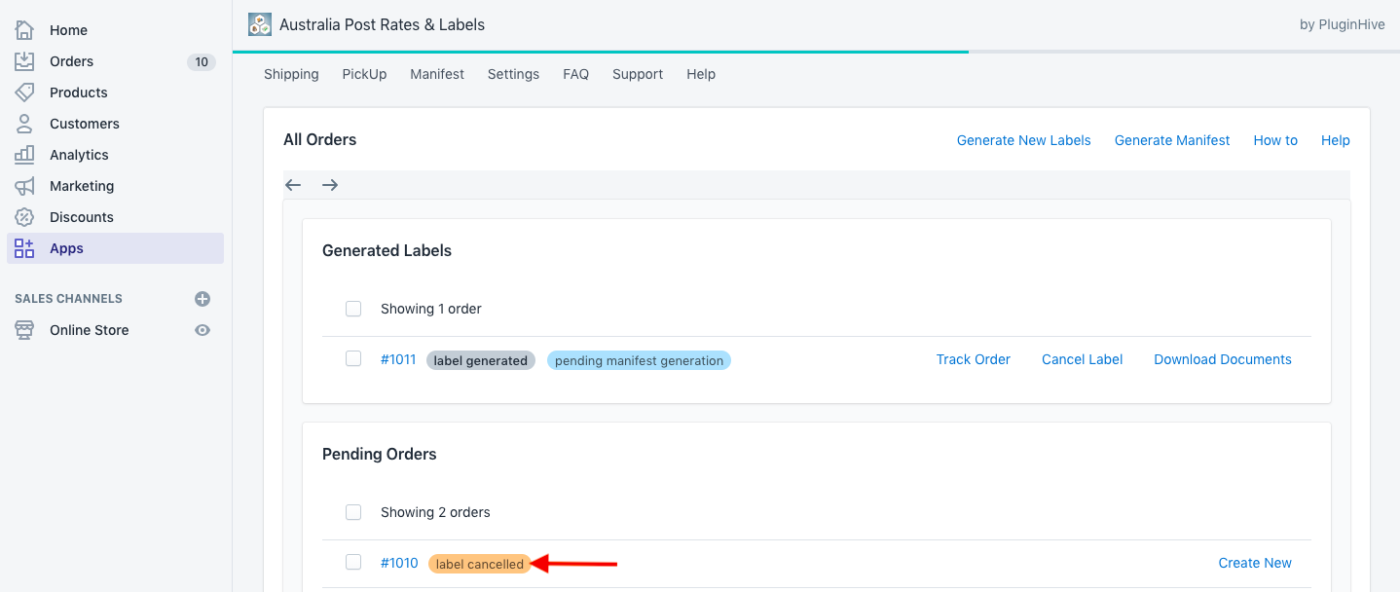Click the Orders inbox icon
The image size is (1400, 592).
pos(24,61)
